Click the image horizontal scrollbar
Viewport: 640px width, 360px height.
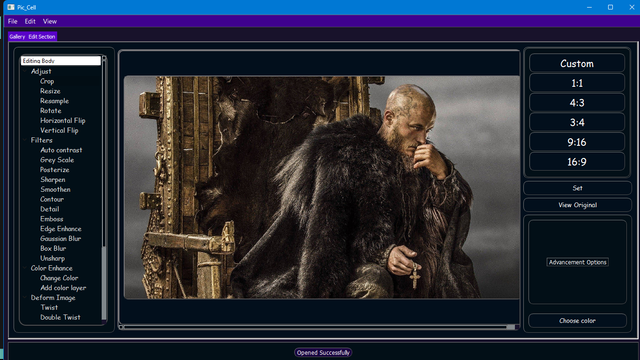coord(318,327)
